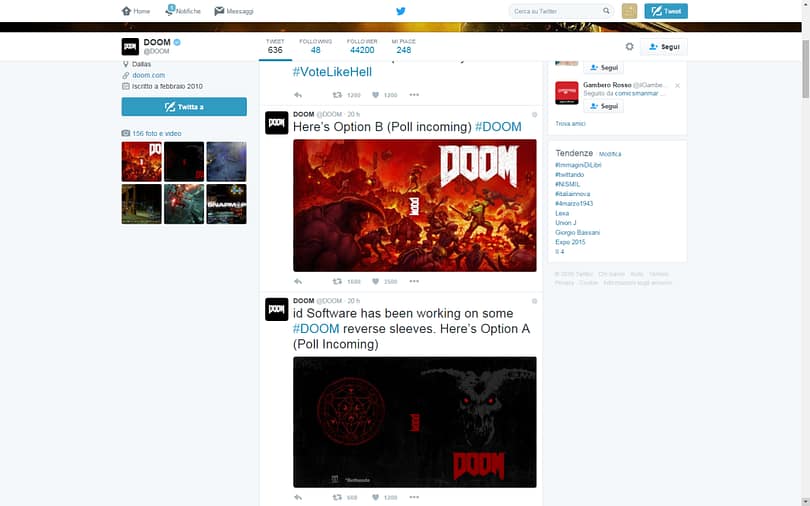Click the 20 h timestamp on Option B tweet
This screenshot has width=810, height=506.
[x=353, y=115]
